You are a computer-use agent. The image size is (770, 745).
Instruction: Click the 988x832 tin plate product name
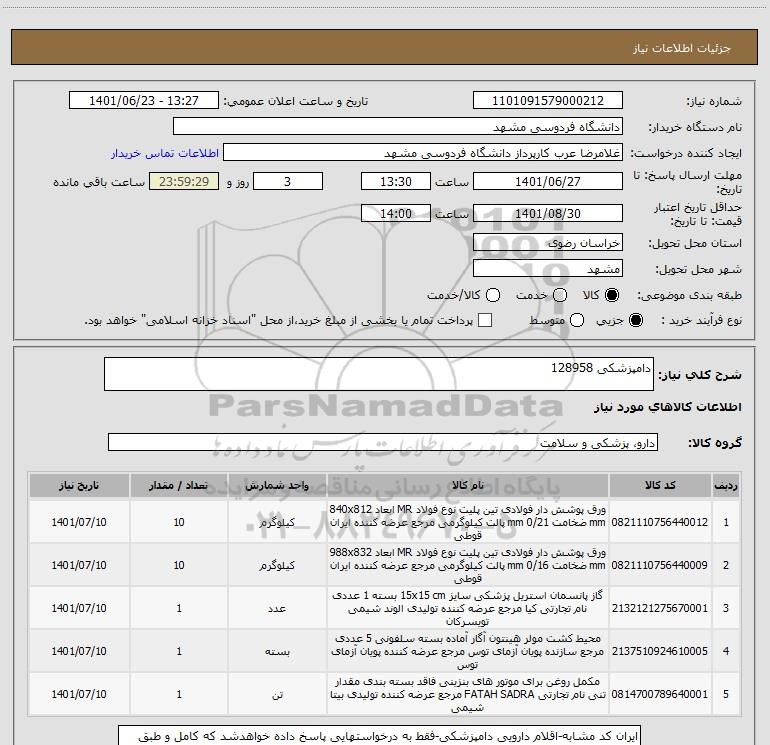[x=468, y=565]
